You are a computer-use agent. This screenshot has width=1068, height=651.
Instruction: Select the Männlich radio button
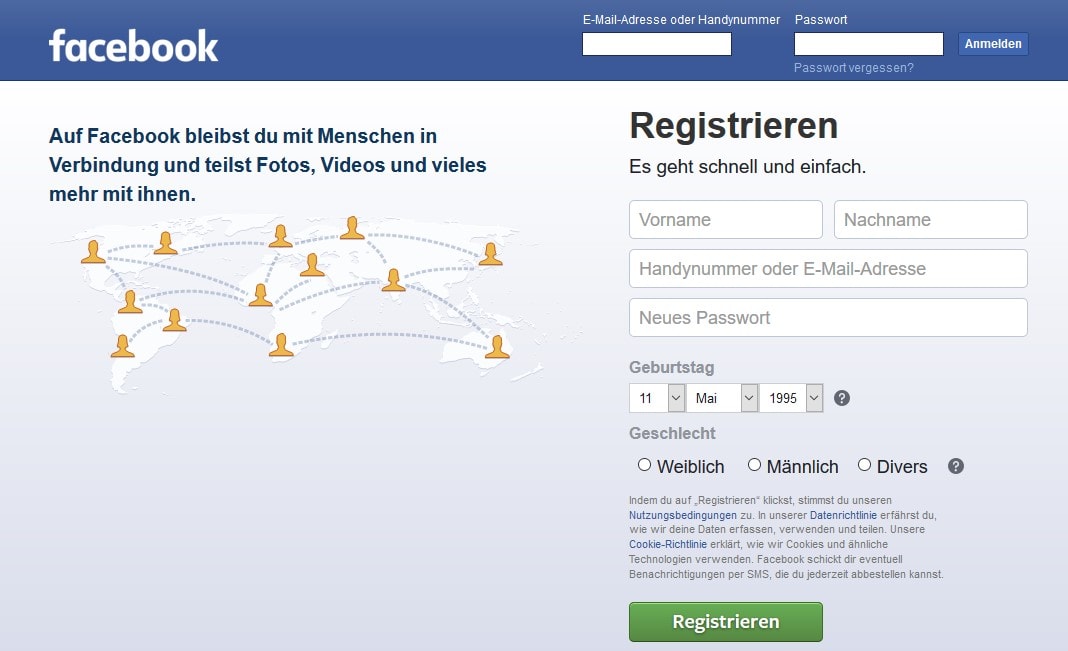[x=754, y=464]
